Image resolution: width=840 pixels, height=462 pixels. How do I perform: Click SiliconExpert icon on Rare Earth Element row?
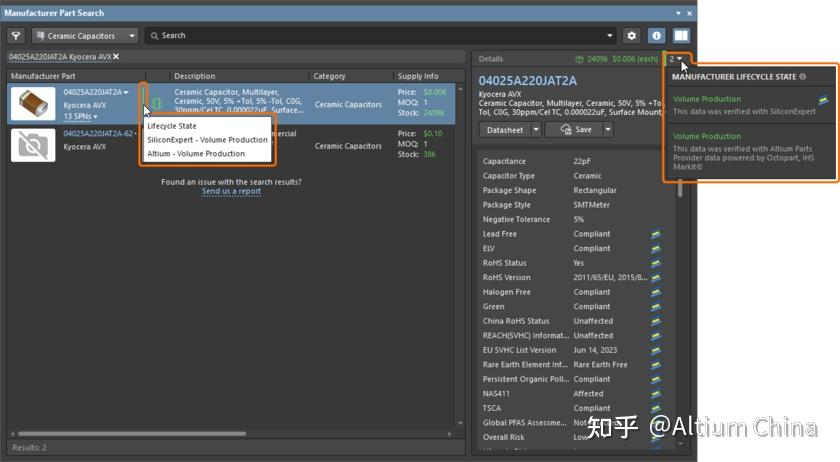coord(656,364)
